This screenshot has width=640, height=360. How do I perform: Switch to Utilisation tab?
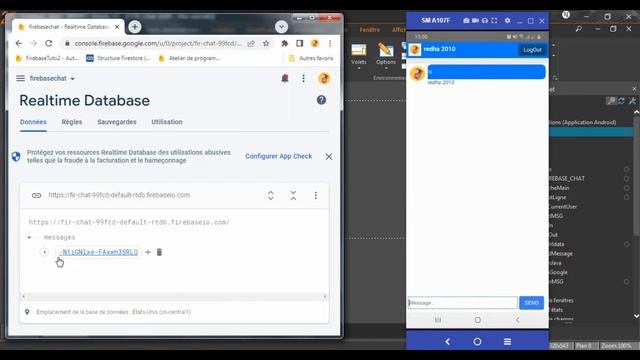coord(167,122)
